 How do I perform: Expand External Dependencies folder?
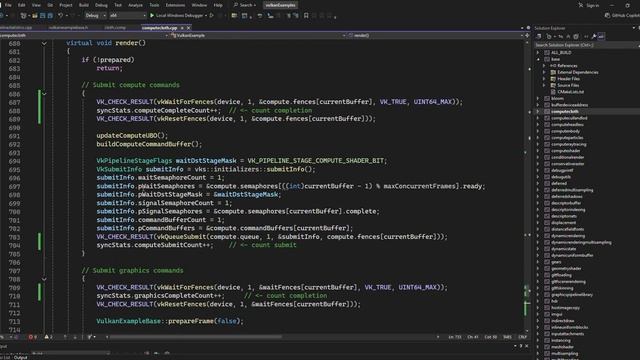point(544,72)
